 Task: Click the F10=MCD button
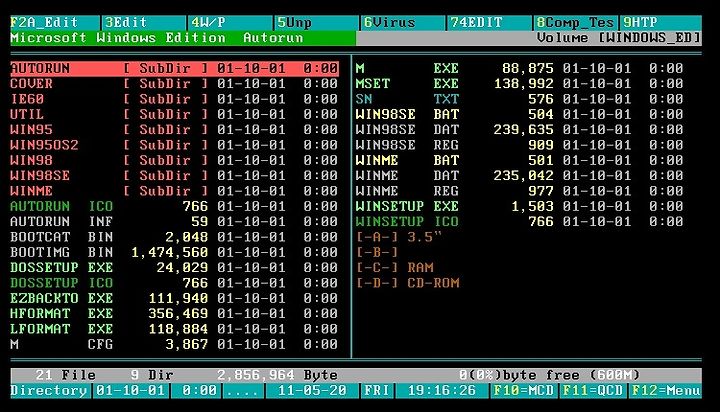523,390
